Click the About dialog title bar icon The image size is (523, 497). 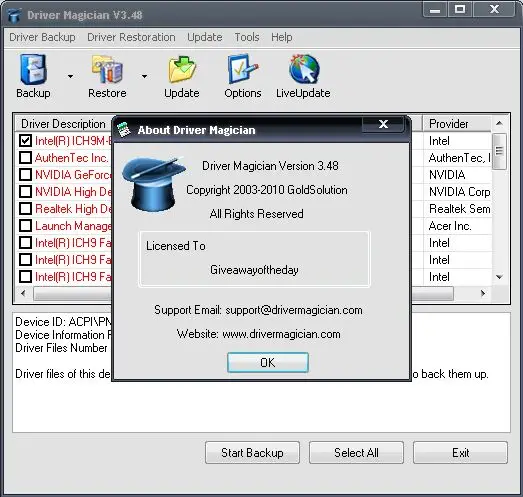[124, 130]
